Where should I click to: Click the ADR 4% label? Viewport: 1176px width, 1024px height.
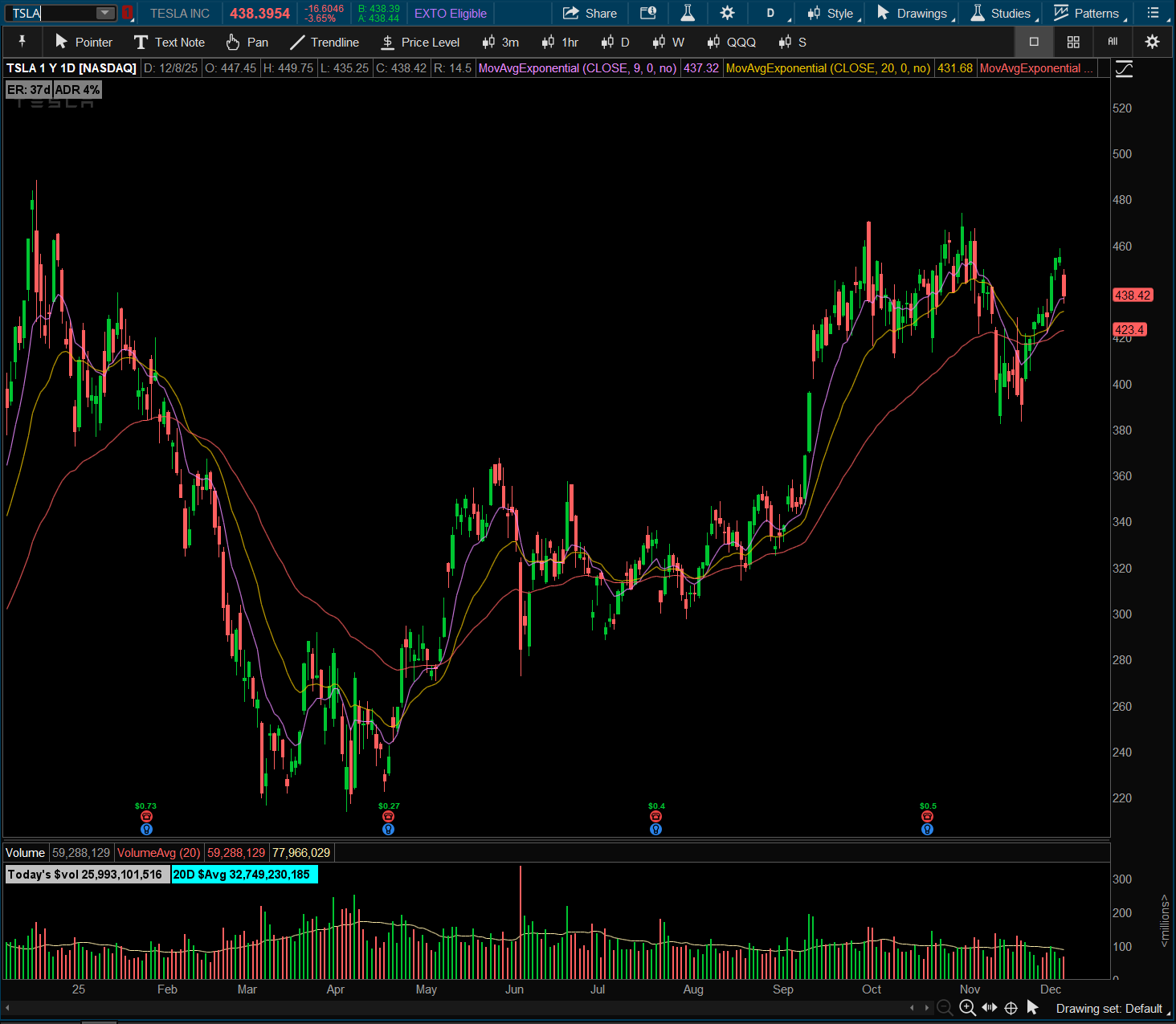pyautogui.click(x=77, y=90)
